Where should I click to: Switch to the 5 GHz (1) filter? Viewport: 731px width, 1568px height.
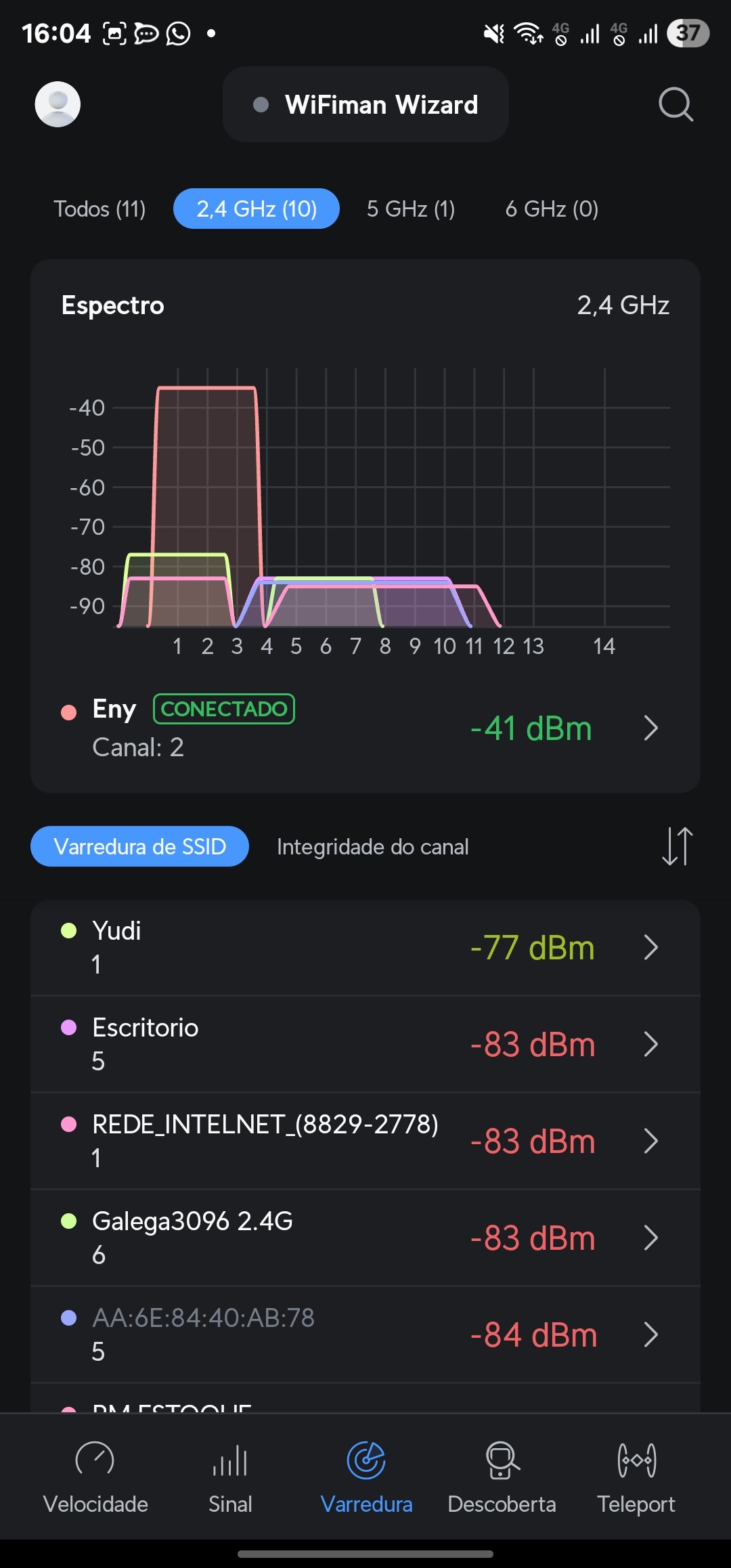point(411,209)
